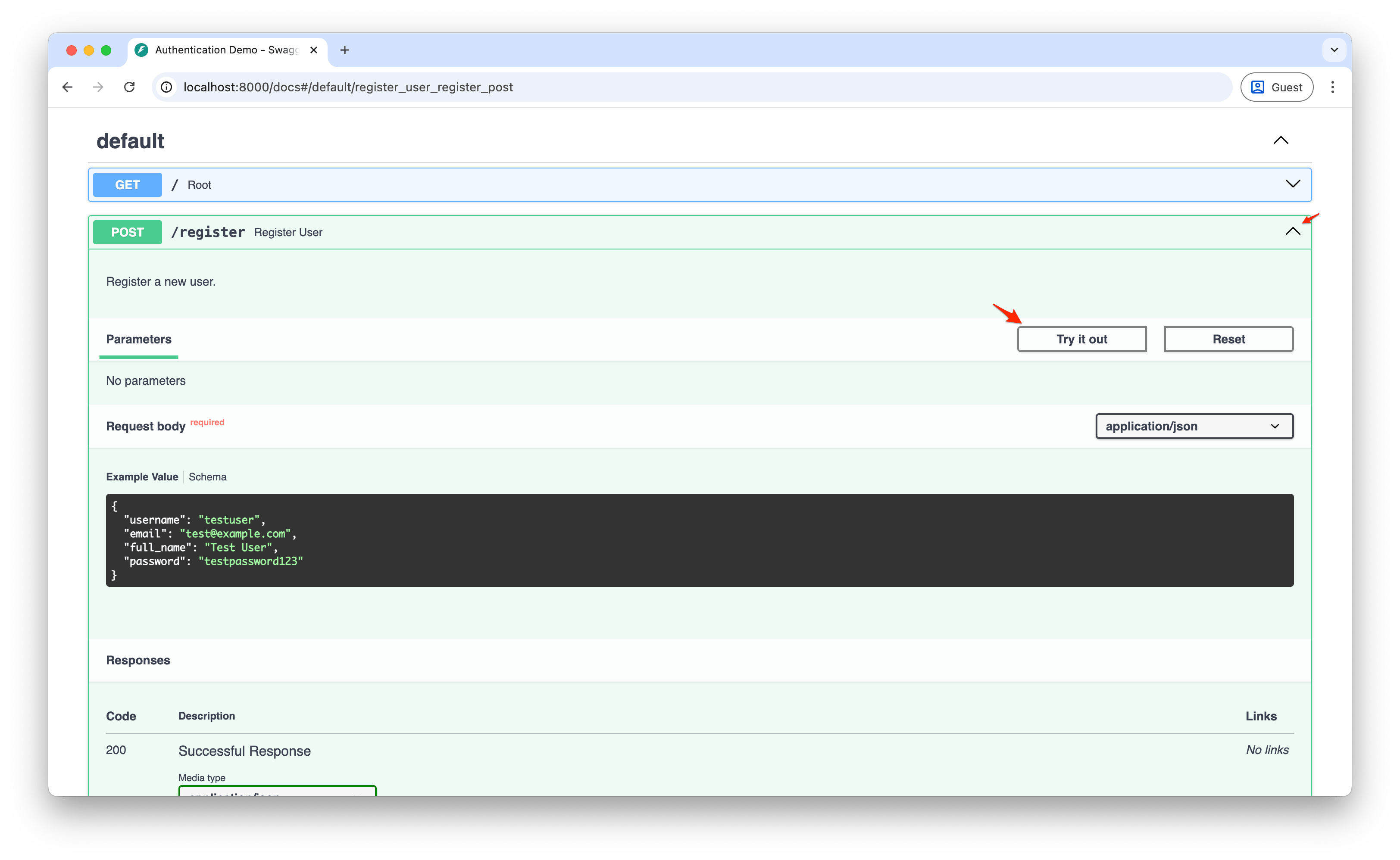Click the Parameters tab heading

coord(139,339)
